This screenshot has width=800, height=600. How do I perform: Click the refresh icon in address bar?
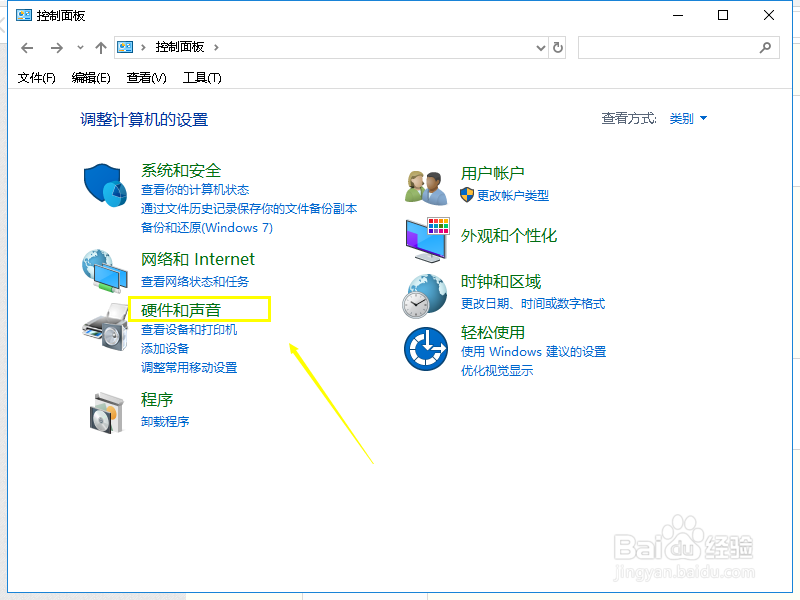[x=558, y=47]
